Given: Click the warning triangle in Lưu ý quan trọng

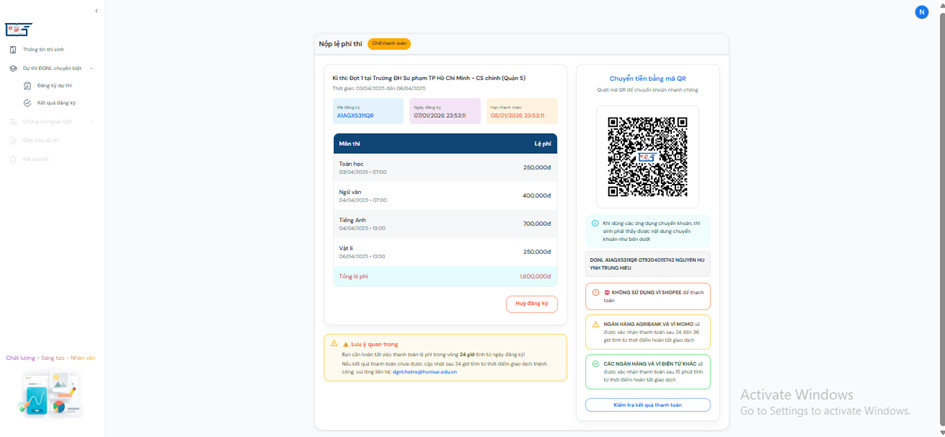Looking at the screenshot, I should pyautogui.click(x=334, y=344).
